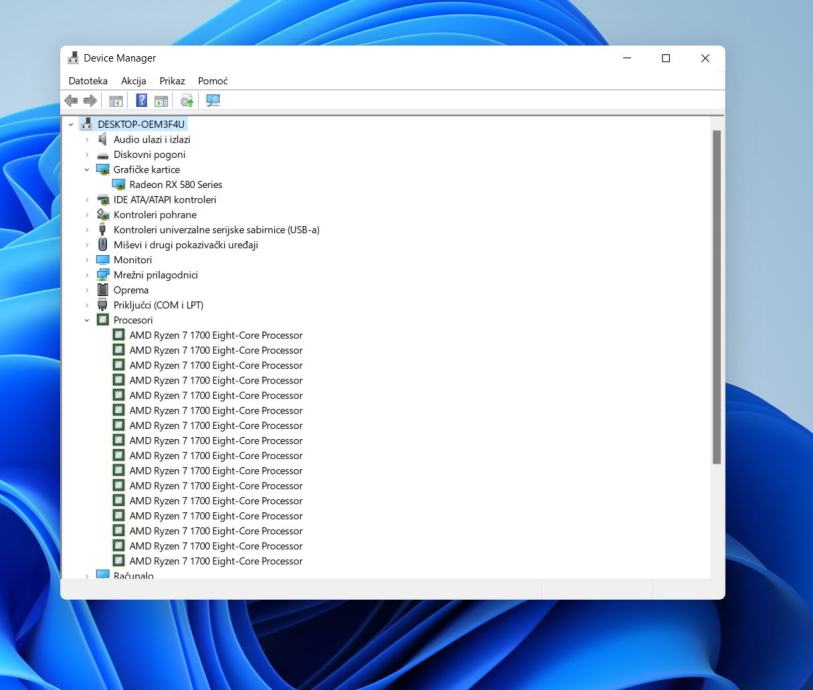Screen dimensions: 813x690
Task: Click the green-arrow update driver toolbar icon
Action: click(187, 100)
